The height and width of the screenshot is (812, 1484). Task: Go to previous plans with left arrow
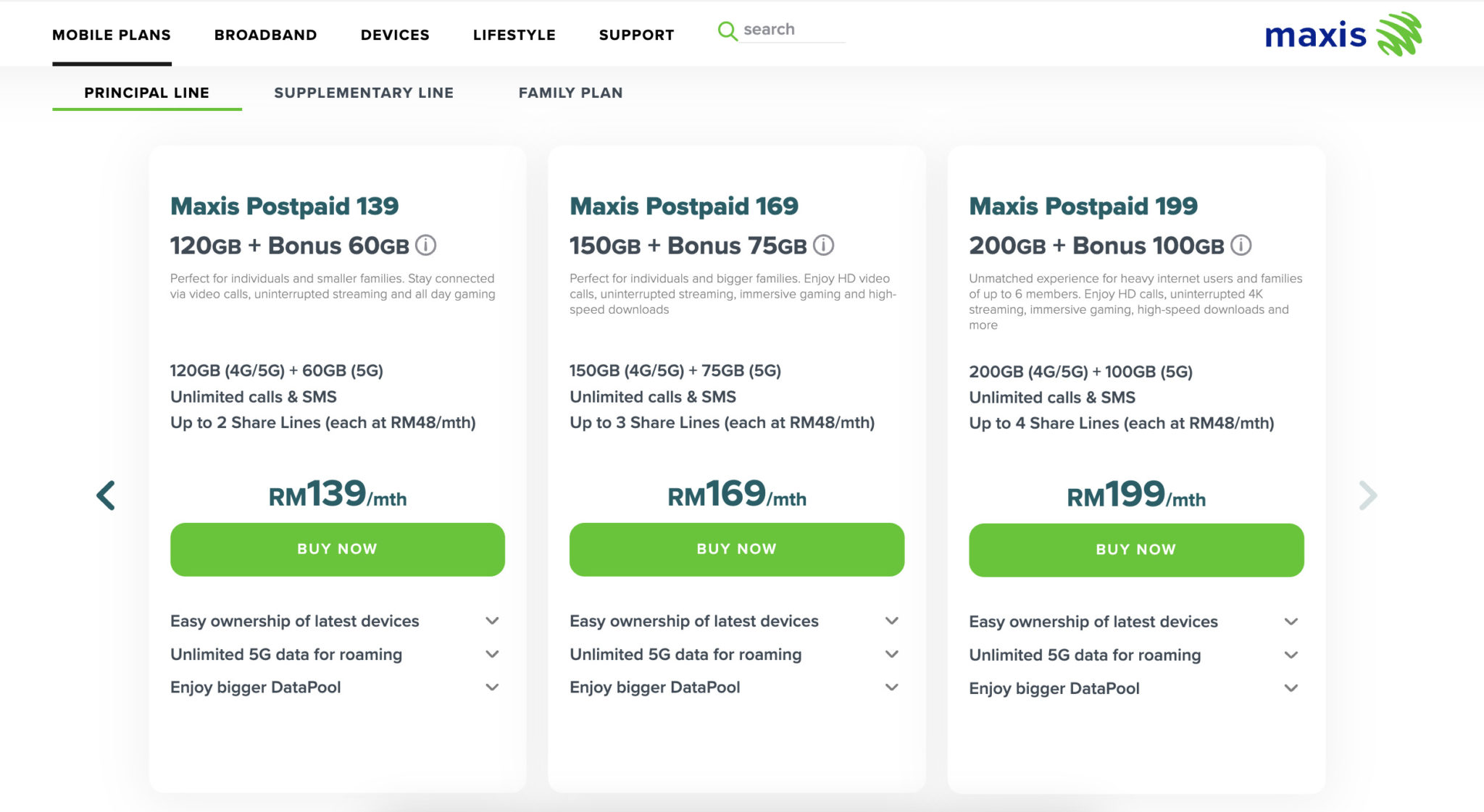coord(106,495)
